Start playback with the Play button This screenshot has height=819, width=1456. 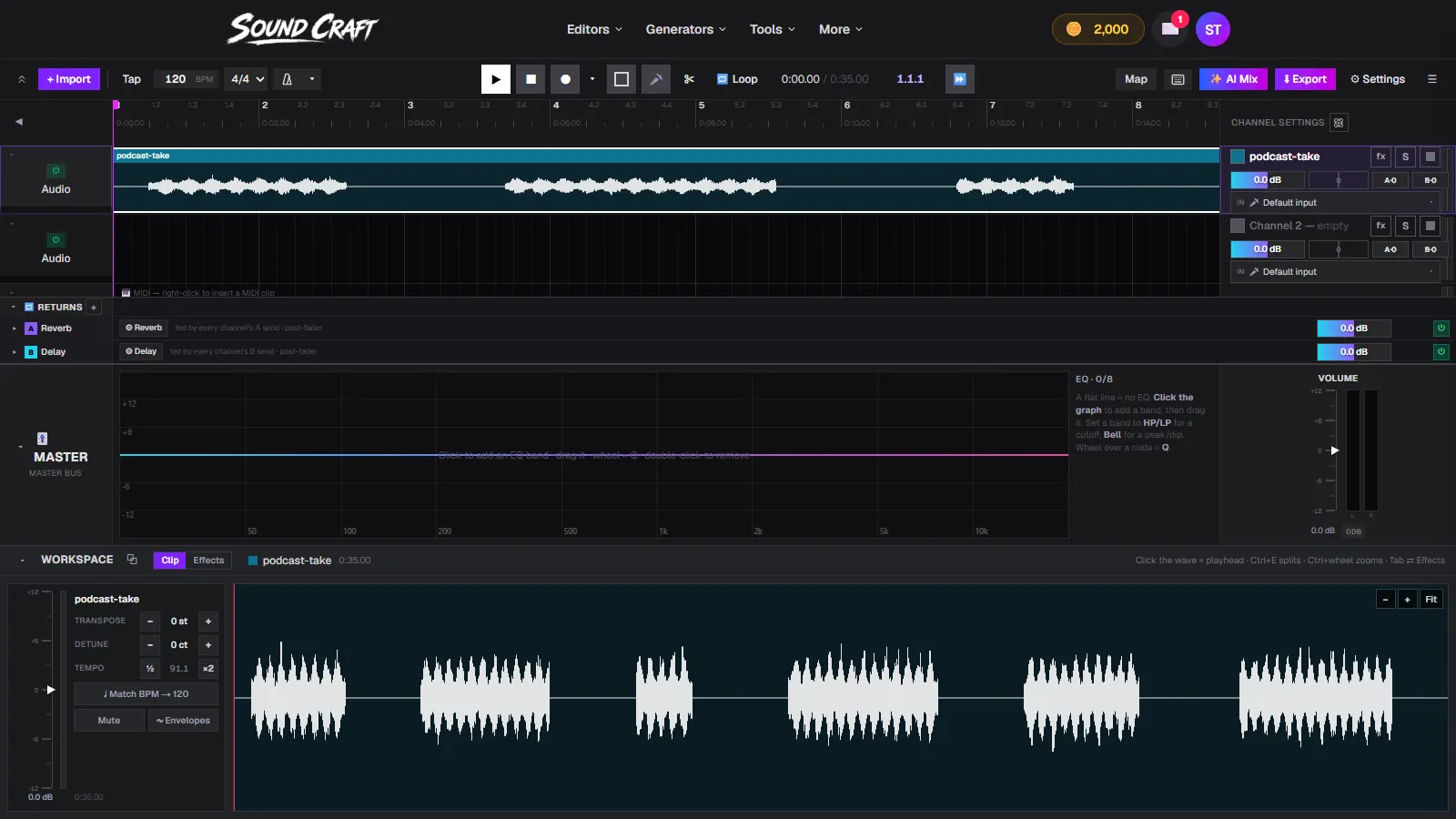pyautogui.click(x=495, y=79)
